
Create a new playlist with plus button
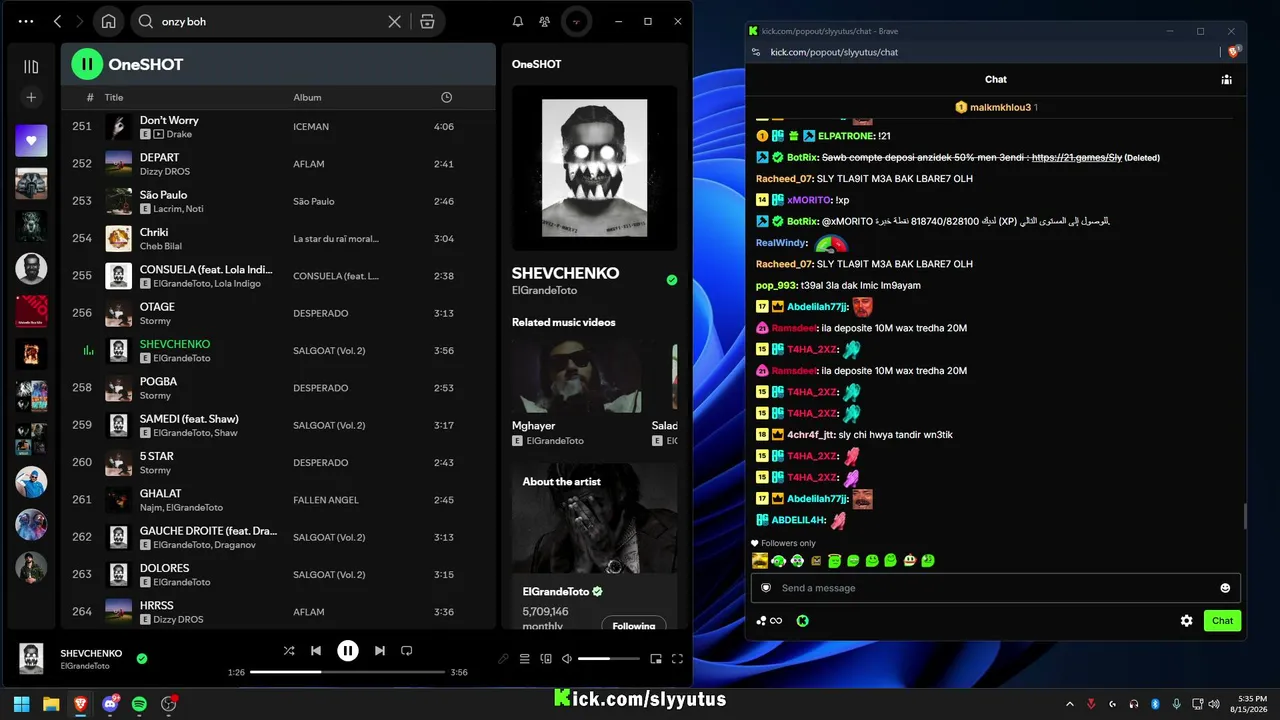[x=31, y=97]
